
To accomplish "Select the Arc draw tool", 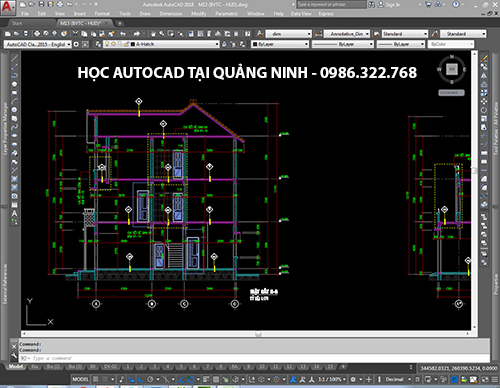I will [14, 101].
